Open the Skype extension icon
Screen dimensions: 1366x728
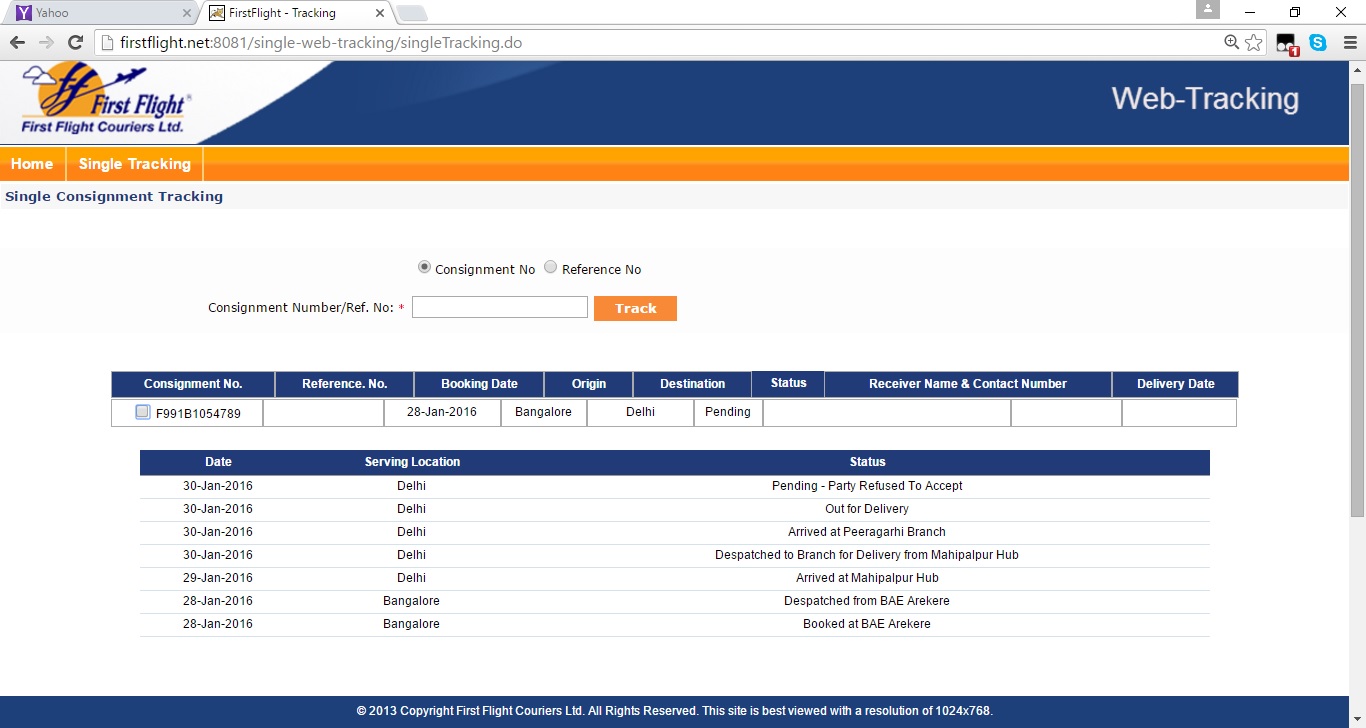(1318, 43)
